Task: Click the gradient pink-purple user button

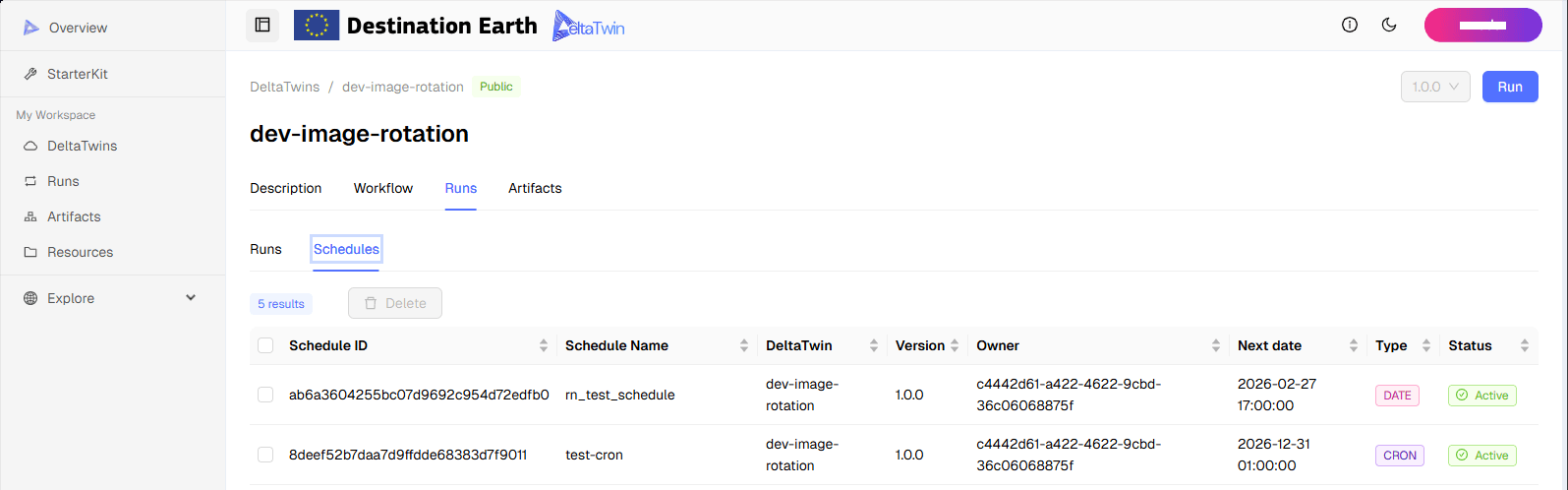Action: (1482, 26)
